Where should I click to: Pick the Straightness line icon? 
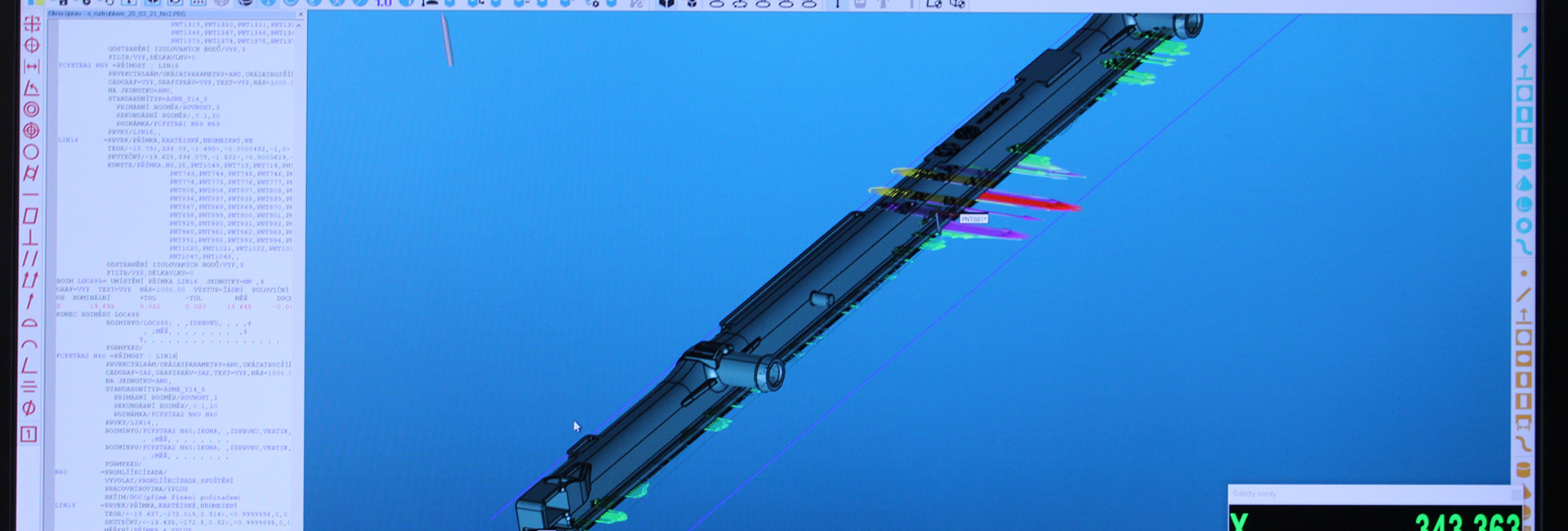31,194
